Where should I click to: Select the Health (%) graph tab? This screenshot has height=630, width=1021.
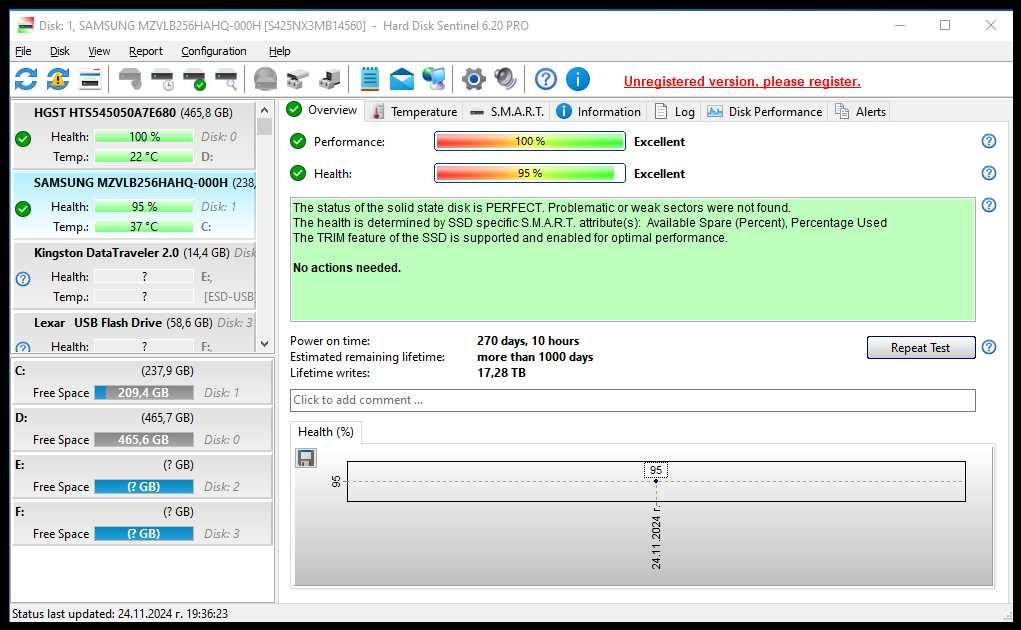click(326, 431)
